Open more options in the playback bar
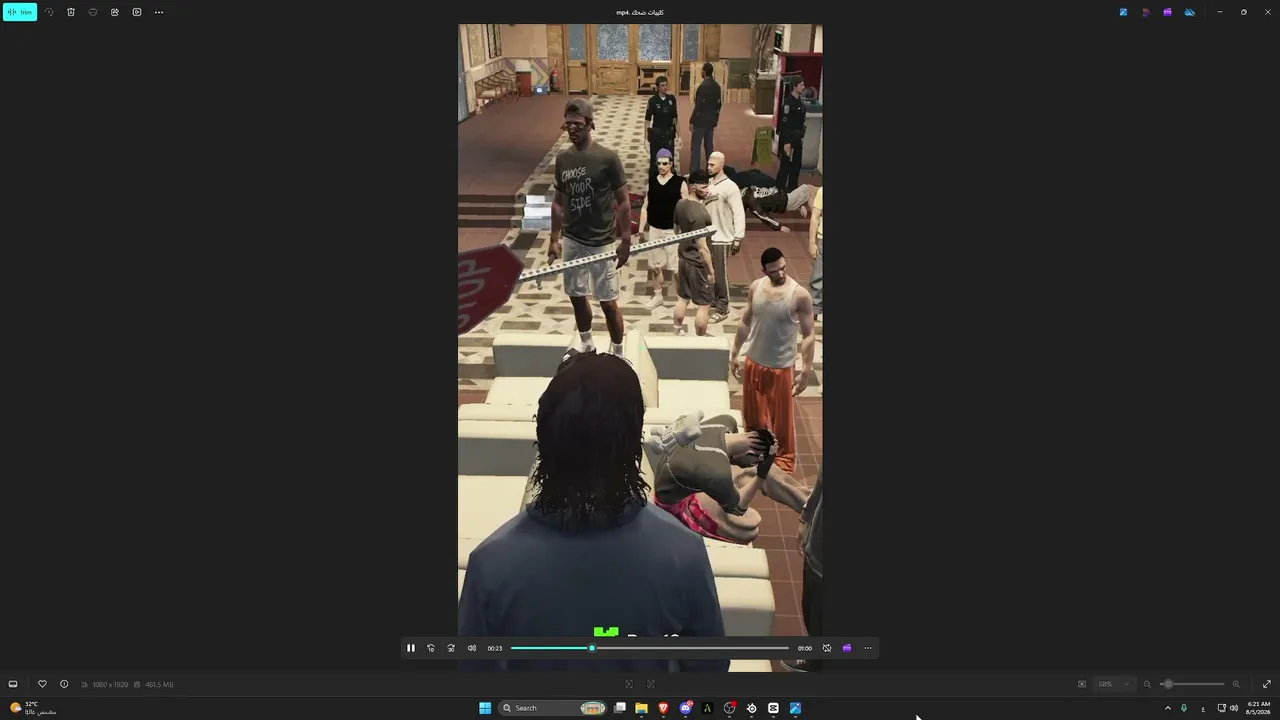Viewport: 1280px width, 720px height. (868, 648)
